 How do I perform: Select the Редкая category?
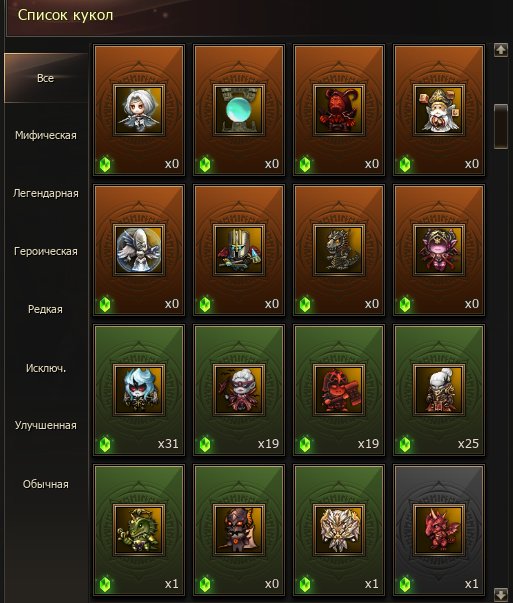tap(45, 309)
